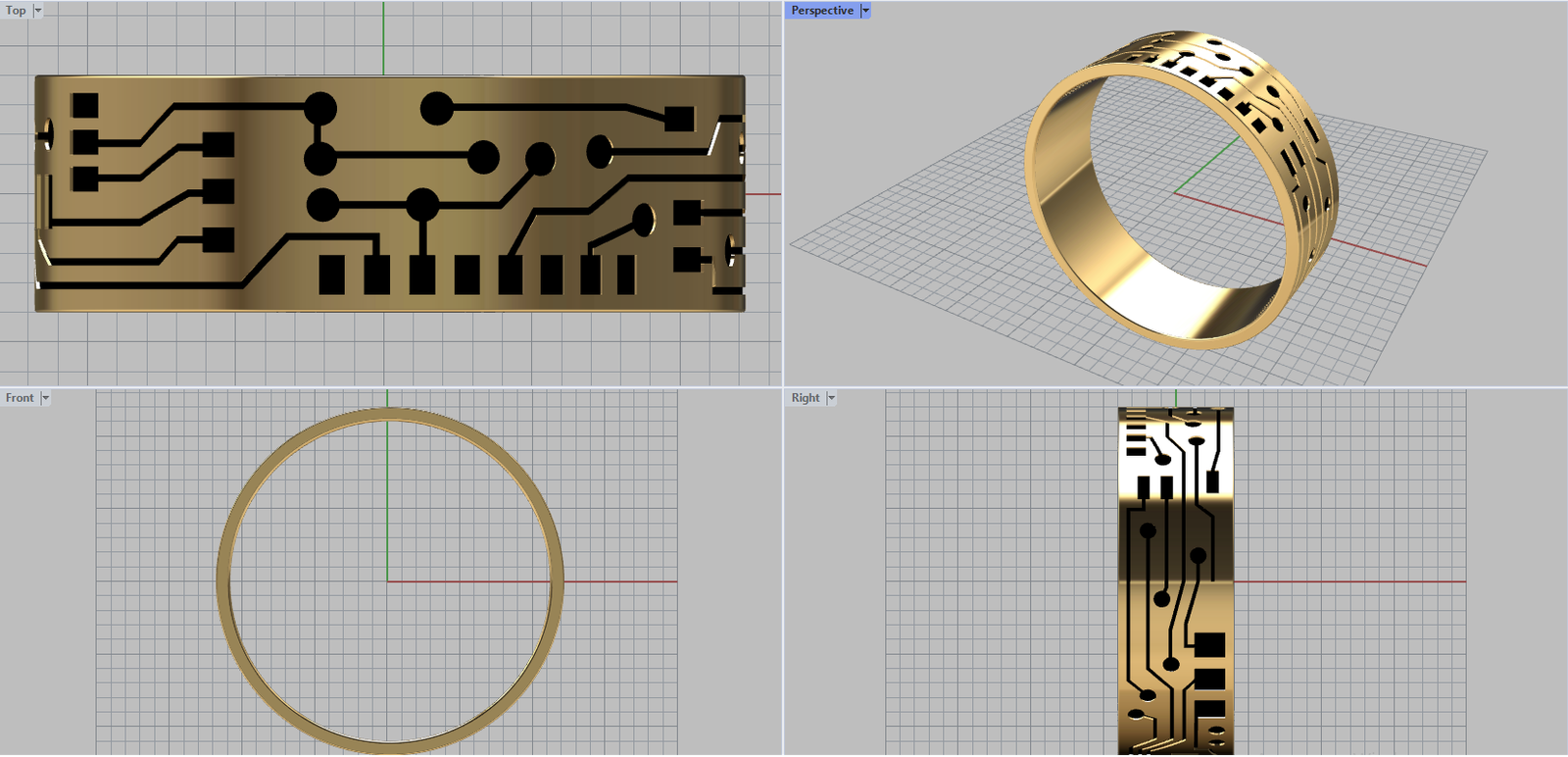1568x757 pixels.
Task: Expand the Right viewport dropdown arrow
Action: [831, 398]
